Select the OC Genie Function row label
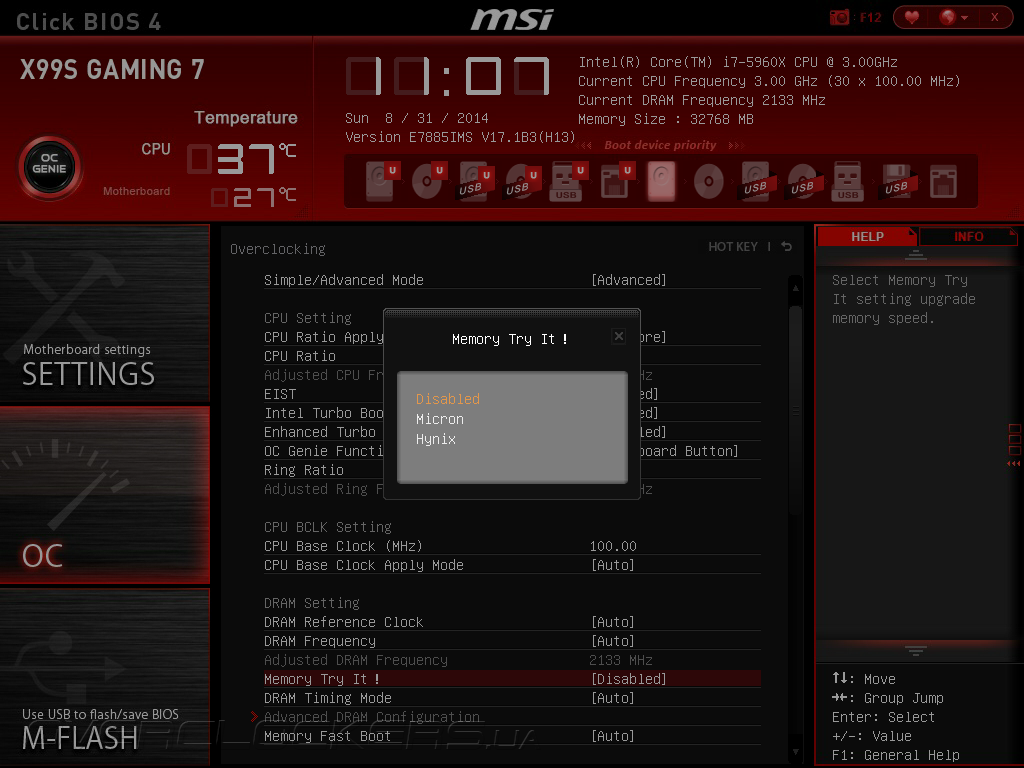This screenshot has width=1024, height=768. pos(324,451)
